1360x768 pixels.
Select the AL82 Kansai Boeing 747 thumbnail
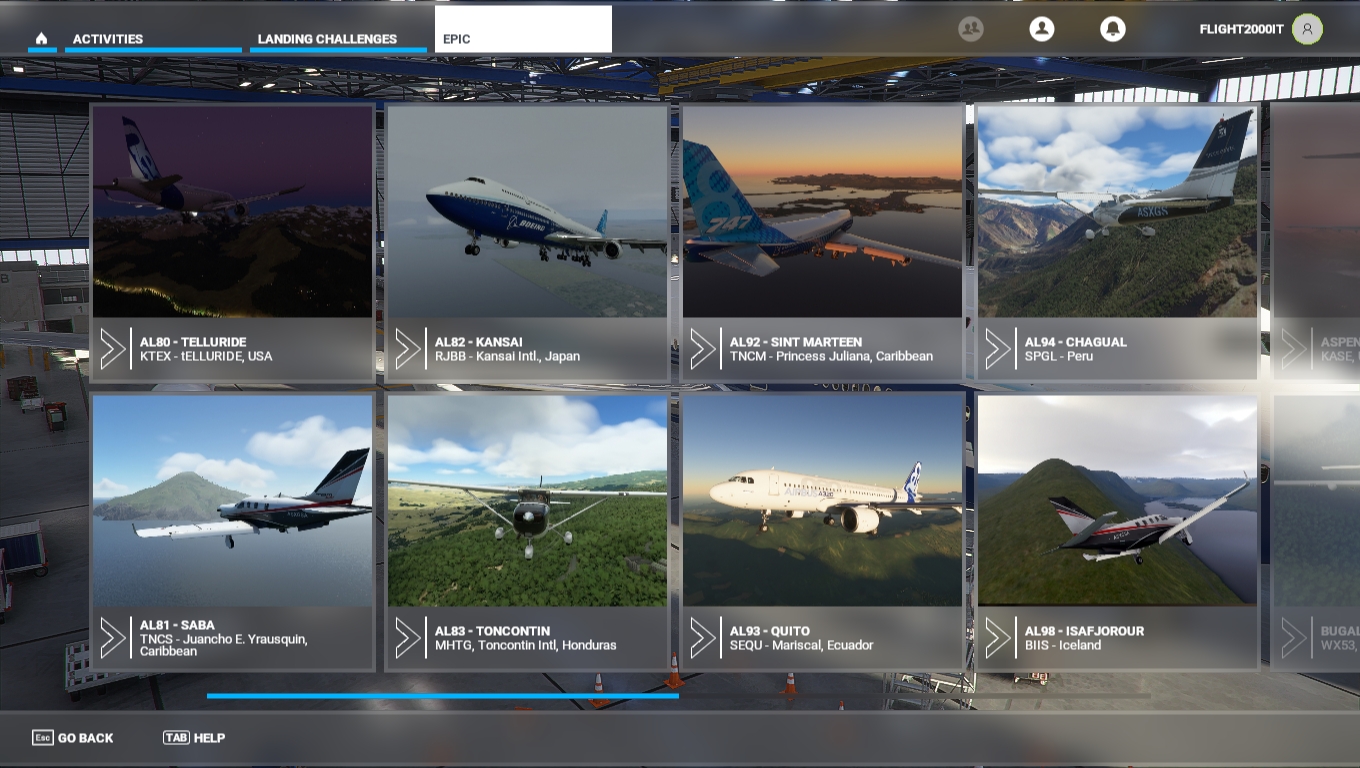tap(527, 212)
